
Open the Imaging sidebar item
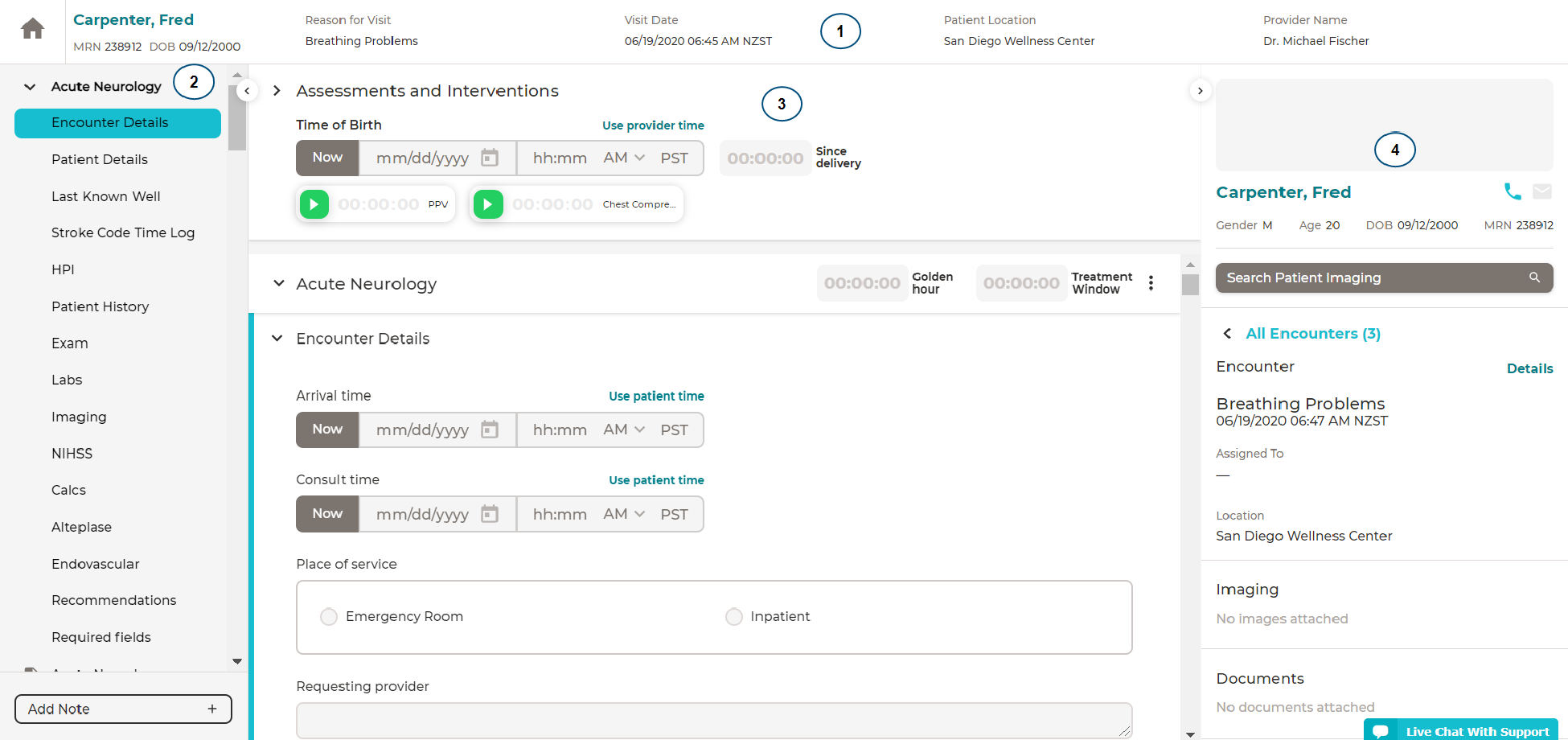pyautogui.click(x=79, y=417)
